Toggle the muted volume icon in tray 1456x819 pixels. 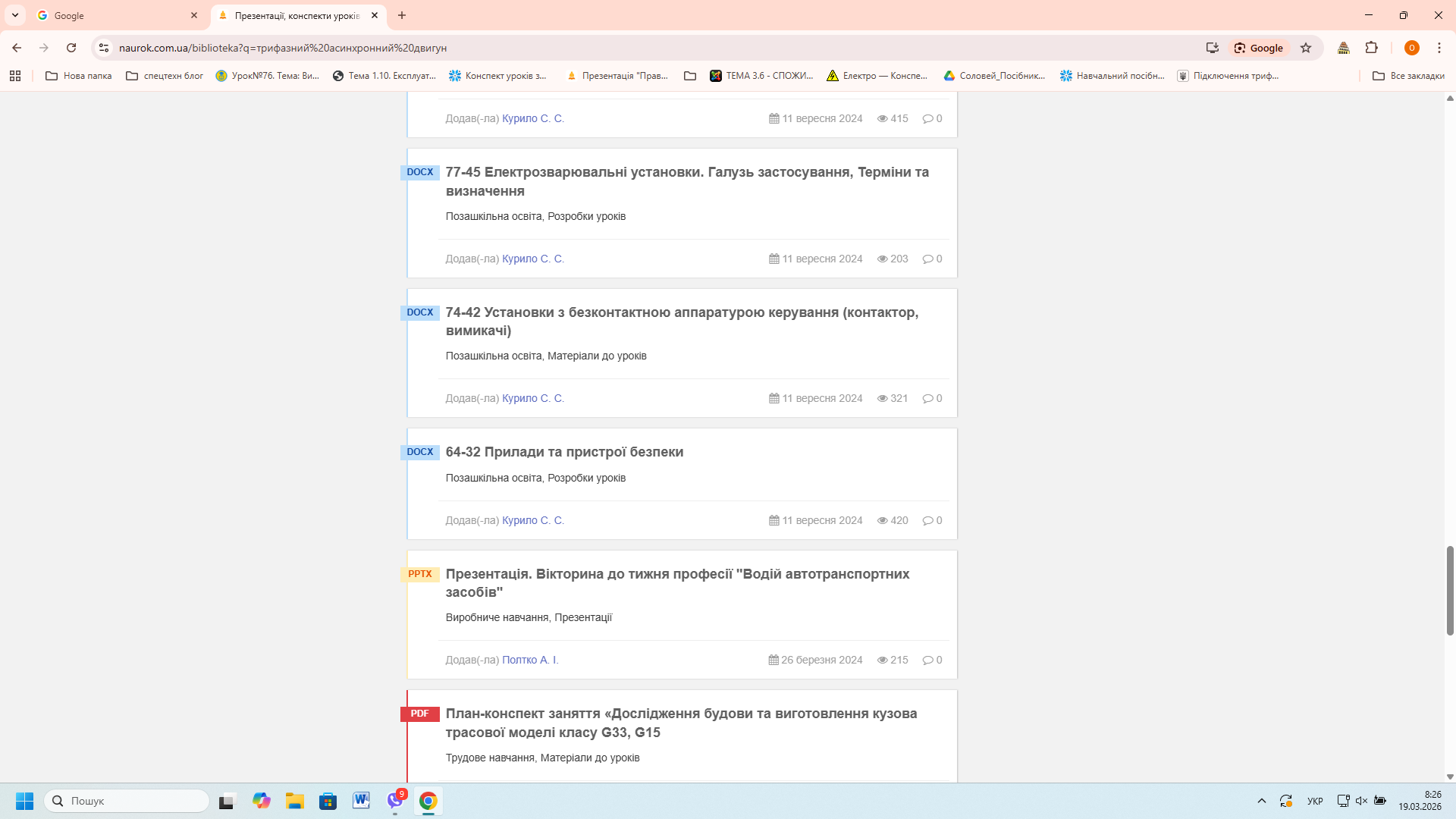click(1361, 801)
